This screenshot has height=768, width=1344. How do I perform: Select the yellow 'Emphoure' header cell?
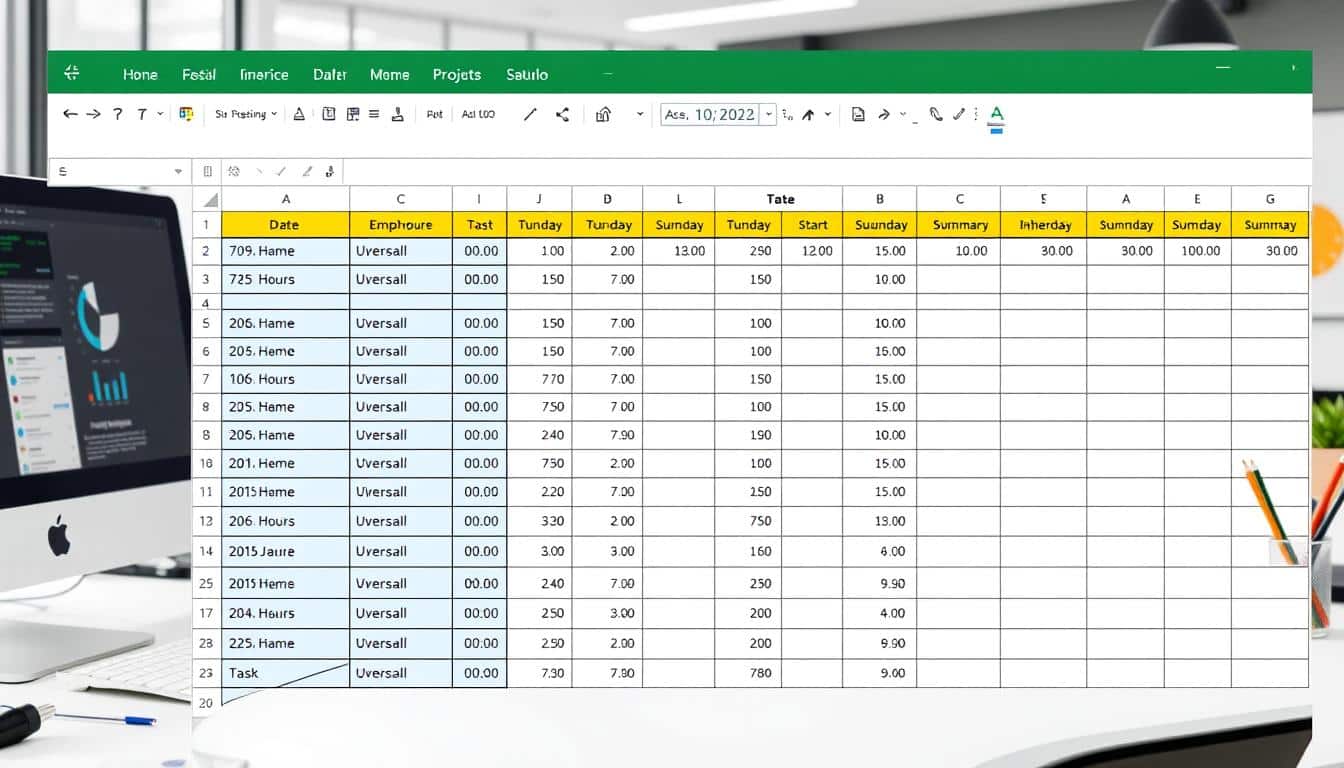pos(400,225)
